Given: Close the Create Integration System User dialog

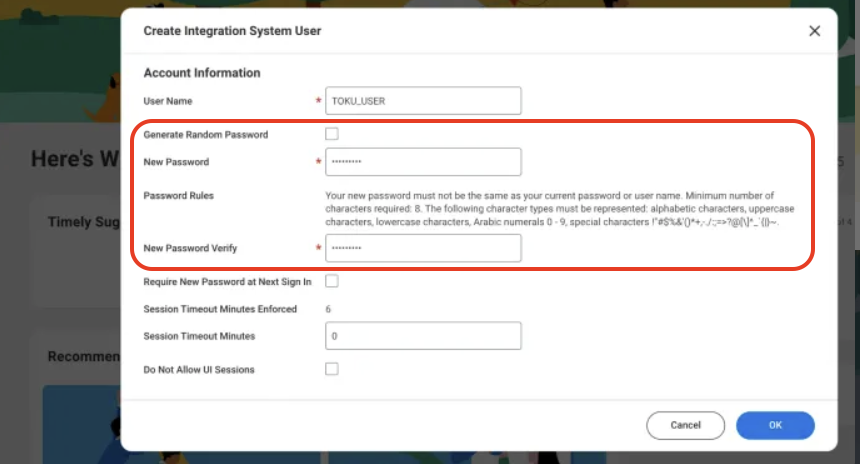Looking at the screenshot, I should 814,31.
